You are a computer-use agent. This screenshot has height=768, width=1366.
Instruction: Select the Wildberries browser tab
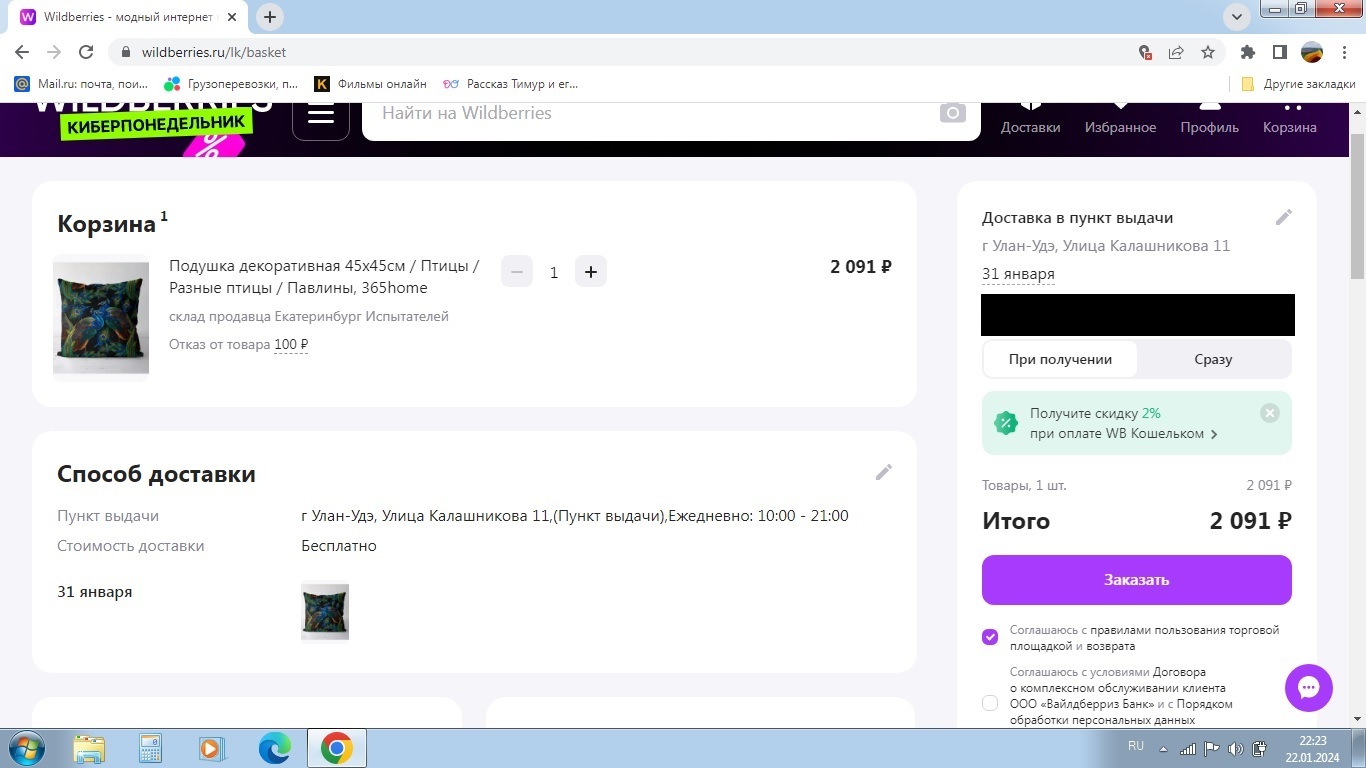128,17
